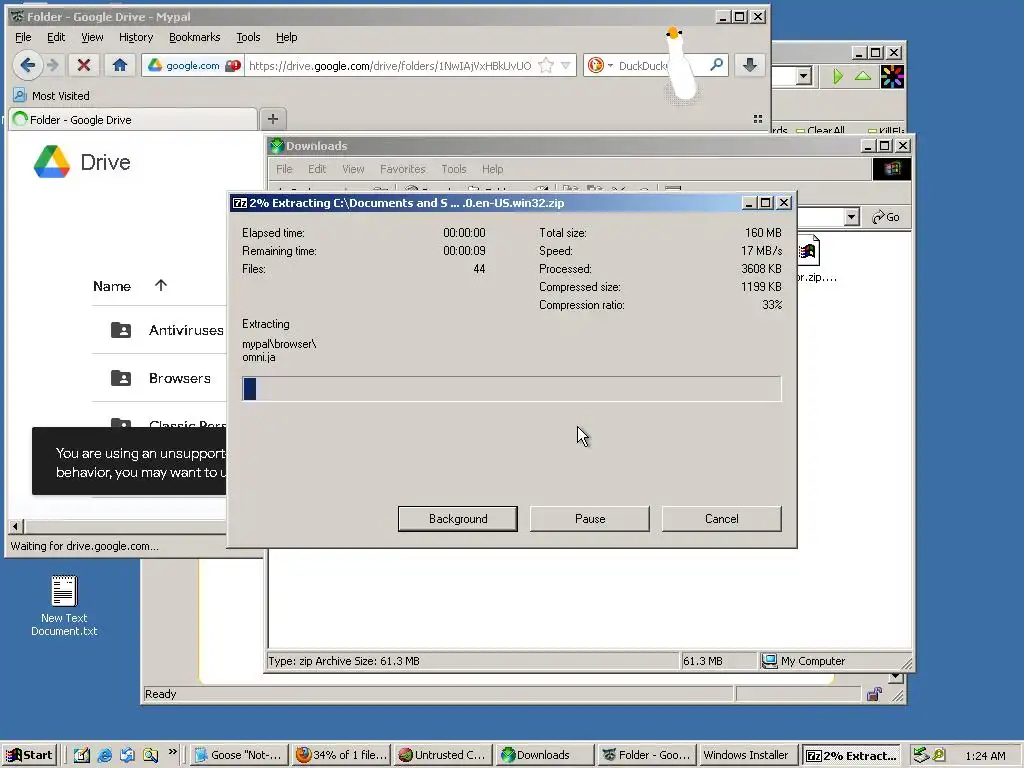Click the tray Safely Remove Hardware icon
This screenshot has height=768, width=1024.
click(921, 755)
